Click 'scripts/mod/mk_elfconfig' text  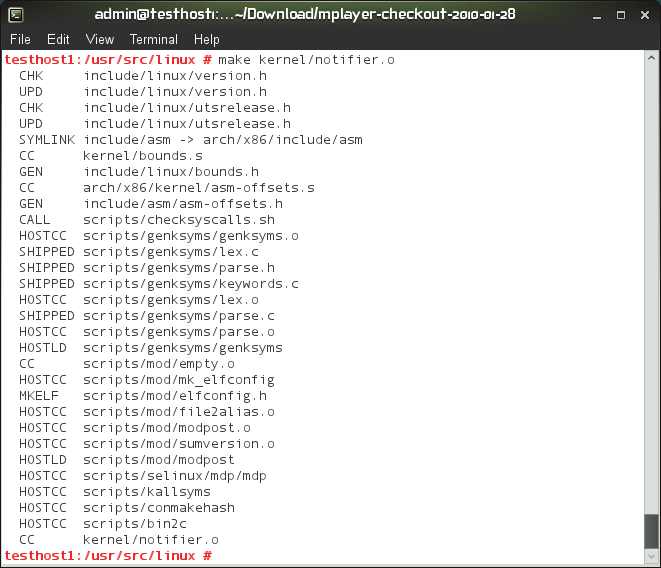click(179, 380)
